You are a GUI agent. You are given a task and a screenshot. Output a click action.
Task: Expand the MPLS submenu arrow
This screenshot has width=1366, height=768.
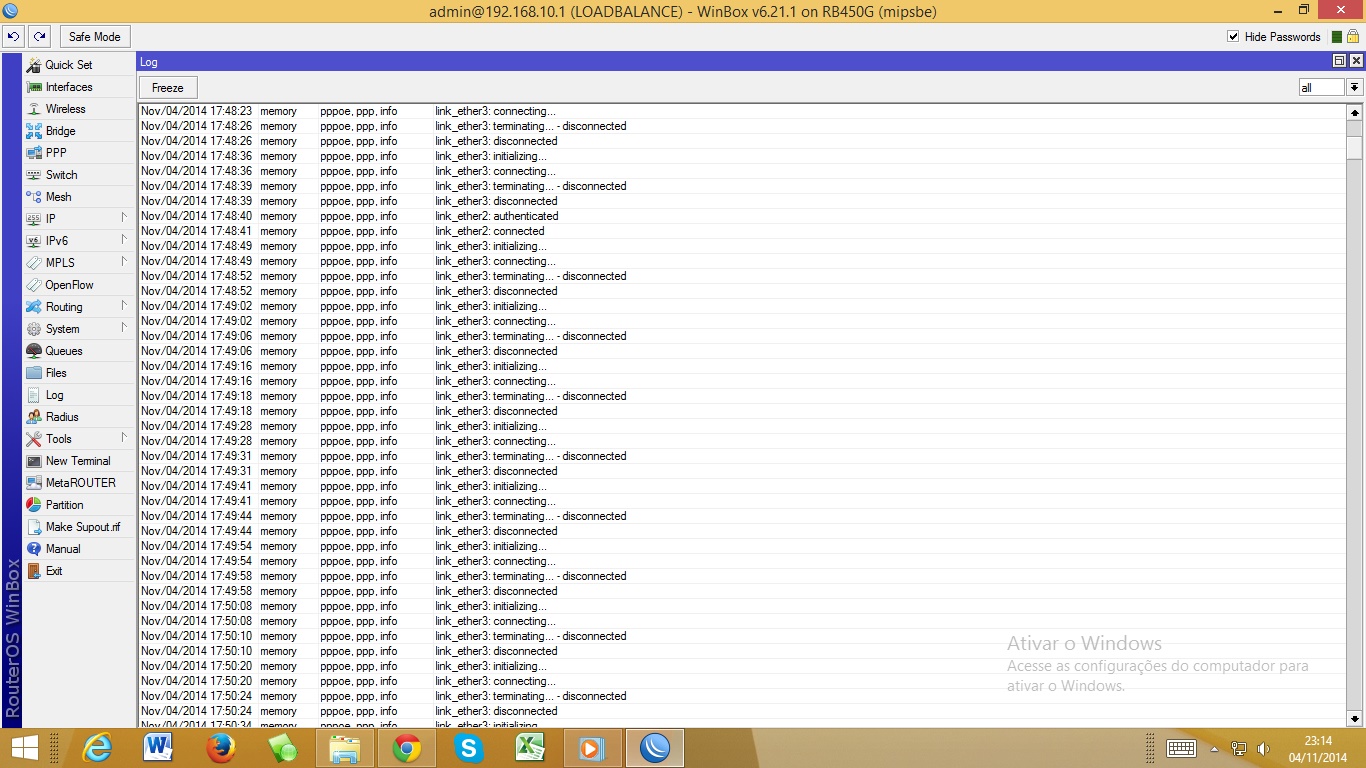point(125,261)
